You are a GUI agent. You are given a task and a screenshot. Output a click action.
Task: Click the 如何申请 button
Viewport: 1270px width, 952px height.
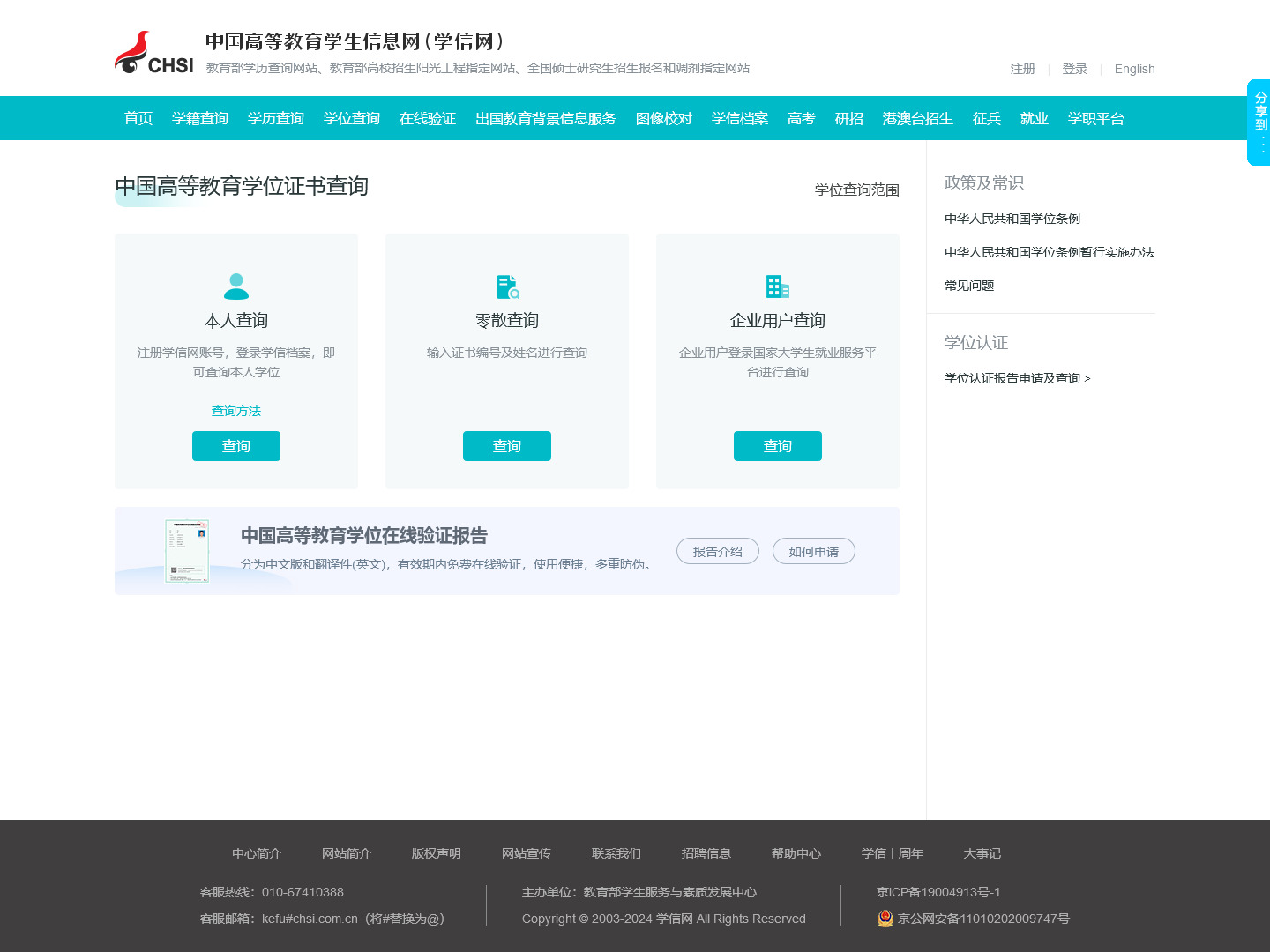814,551
